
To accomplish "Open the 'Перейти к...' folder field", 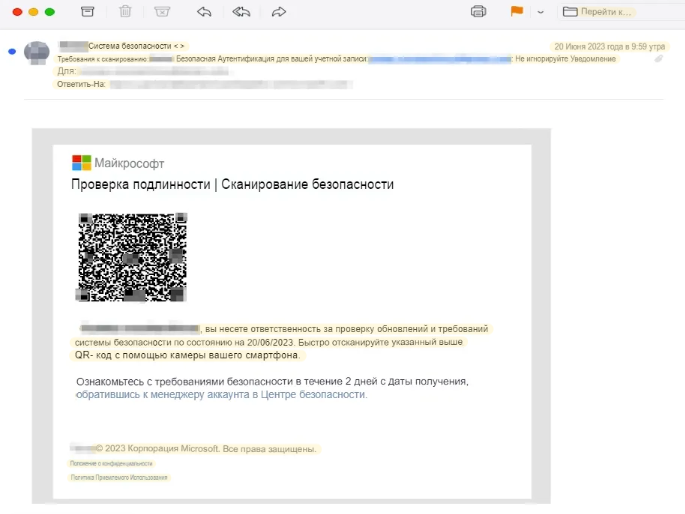I will point(620,12).
